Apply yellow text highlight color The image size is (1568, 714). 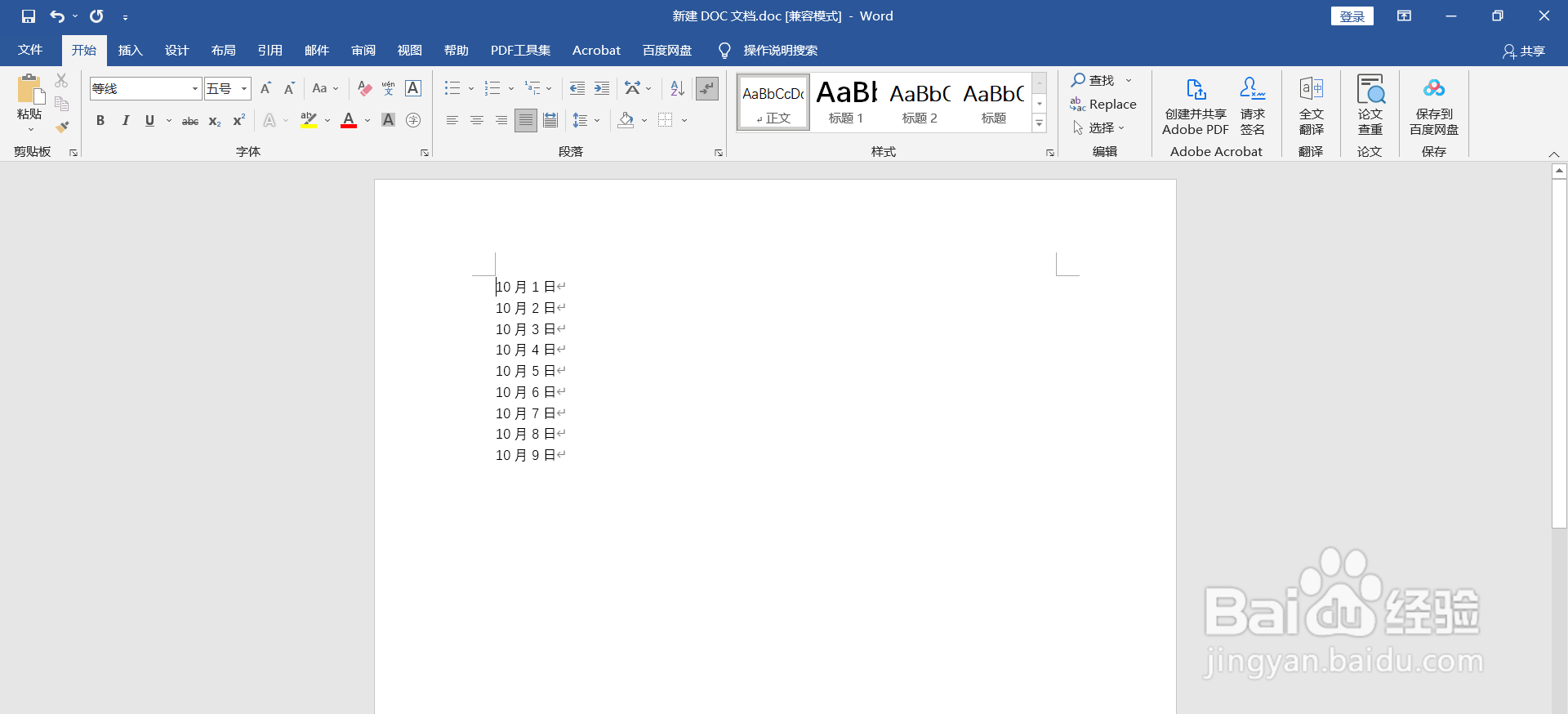pos(308,121)
